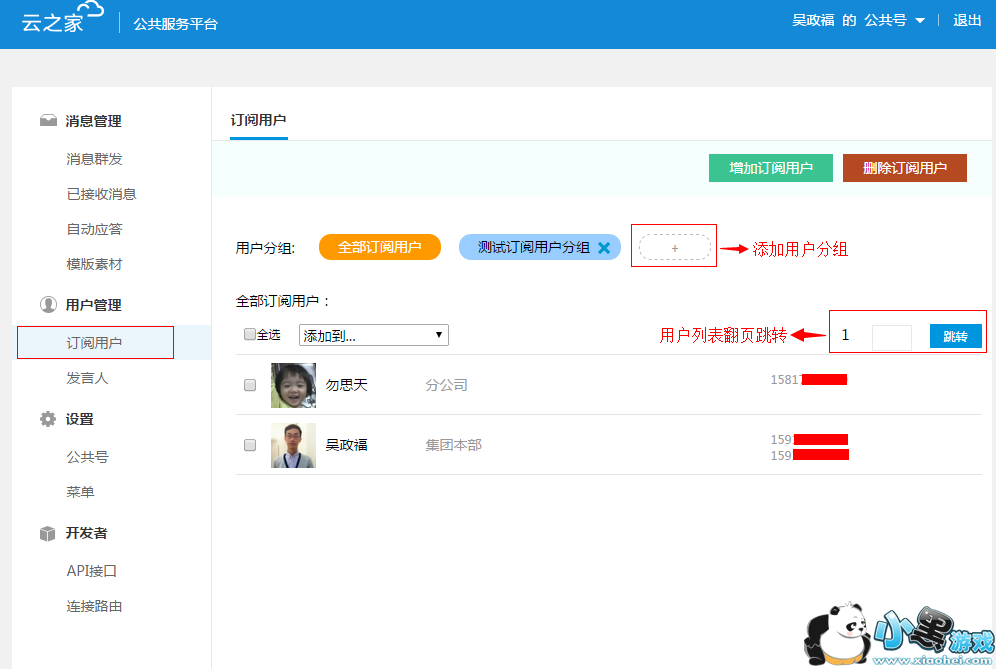
Task: Select 订阅用户 in the sidebar
Action: click(94, 343)
